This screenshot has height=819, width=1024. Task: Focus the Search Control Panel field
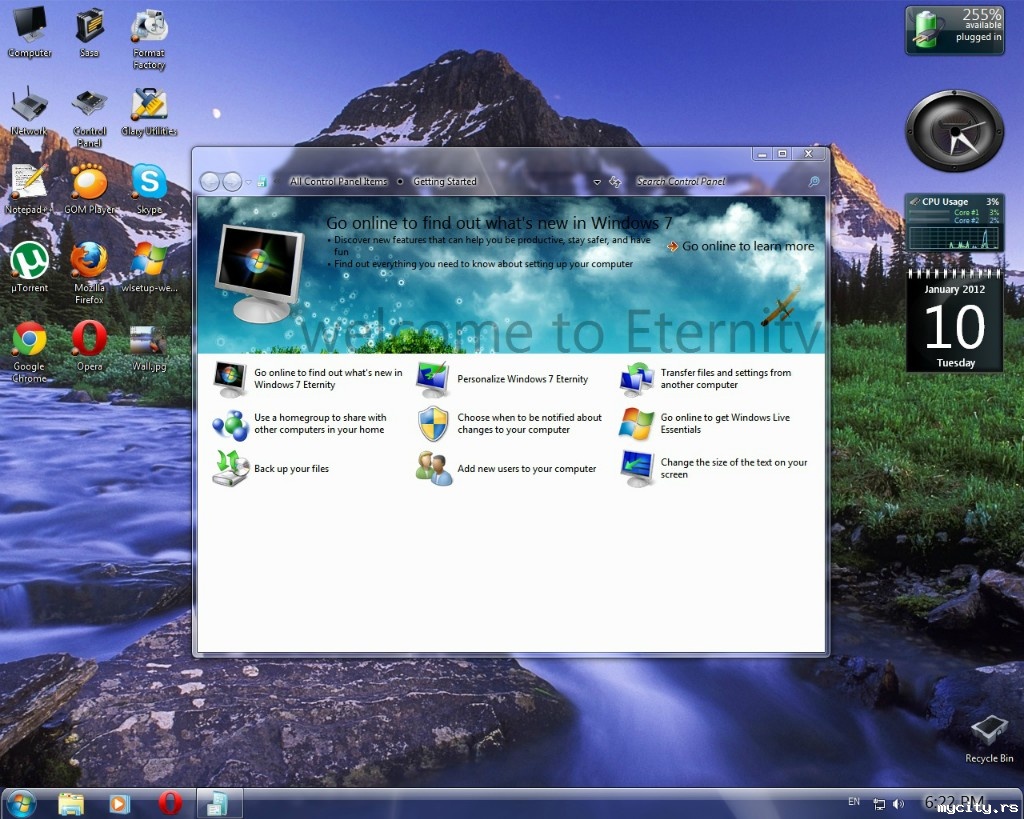(716, 182)
